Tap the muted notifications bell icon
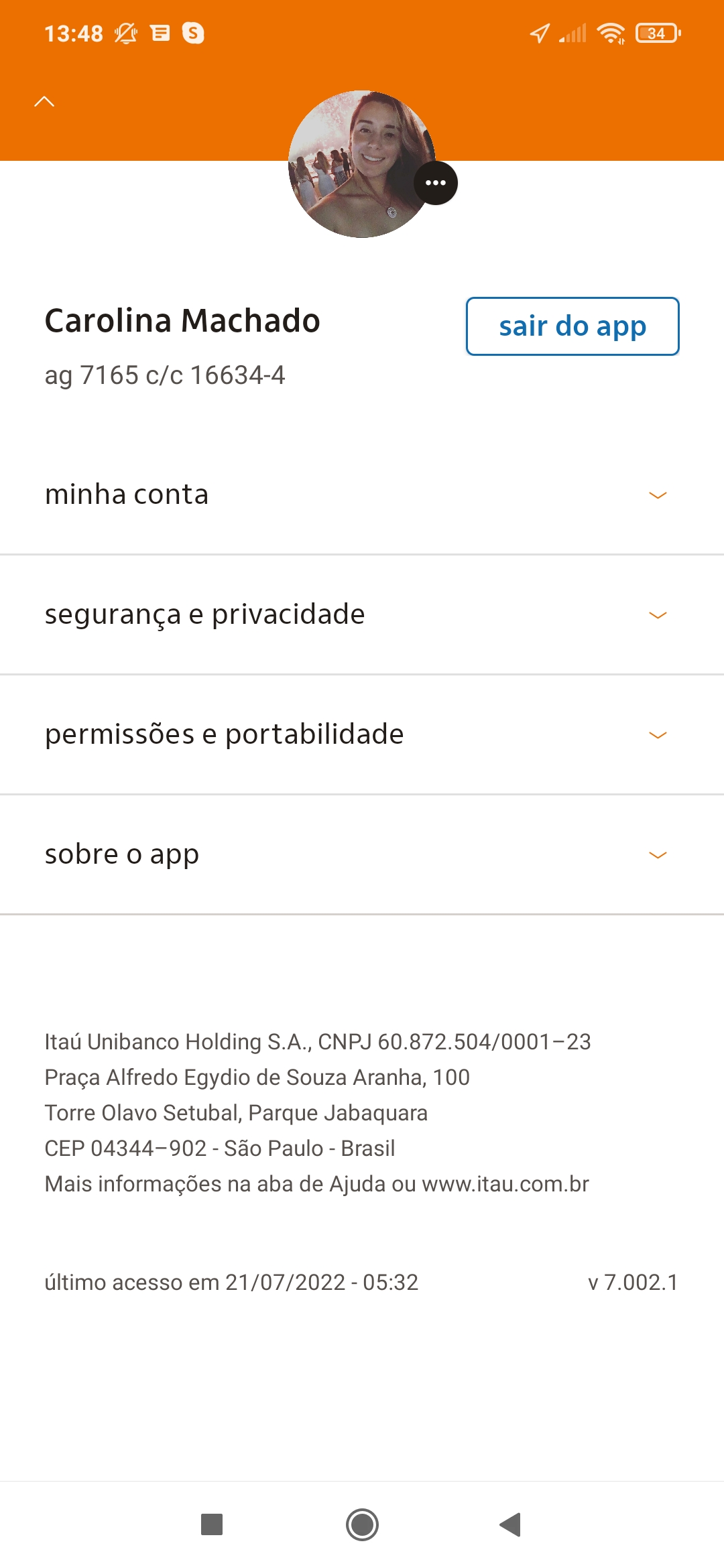The height and width of the screenshot is (1568, 724). point(125,33)
